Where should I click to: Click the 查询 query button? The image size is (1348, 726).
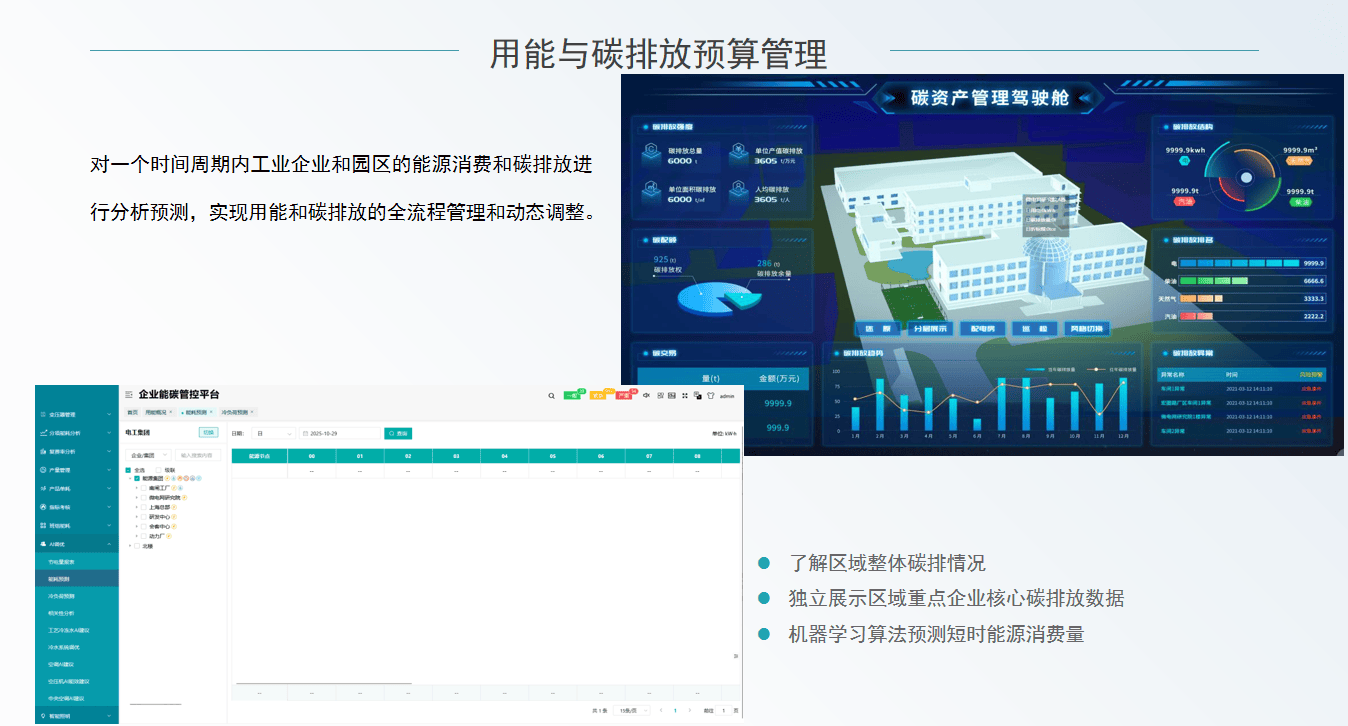click(x=398, y=434)
